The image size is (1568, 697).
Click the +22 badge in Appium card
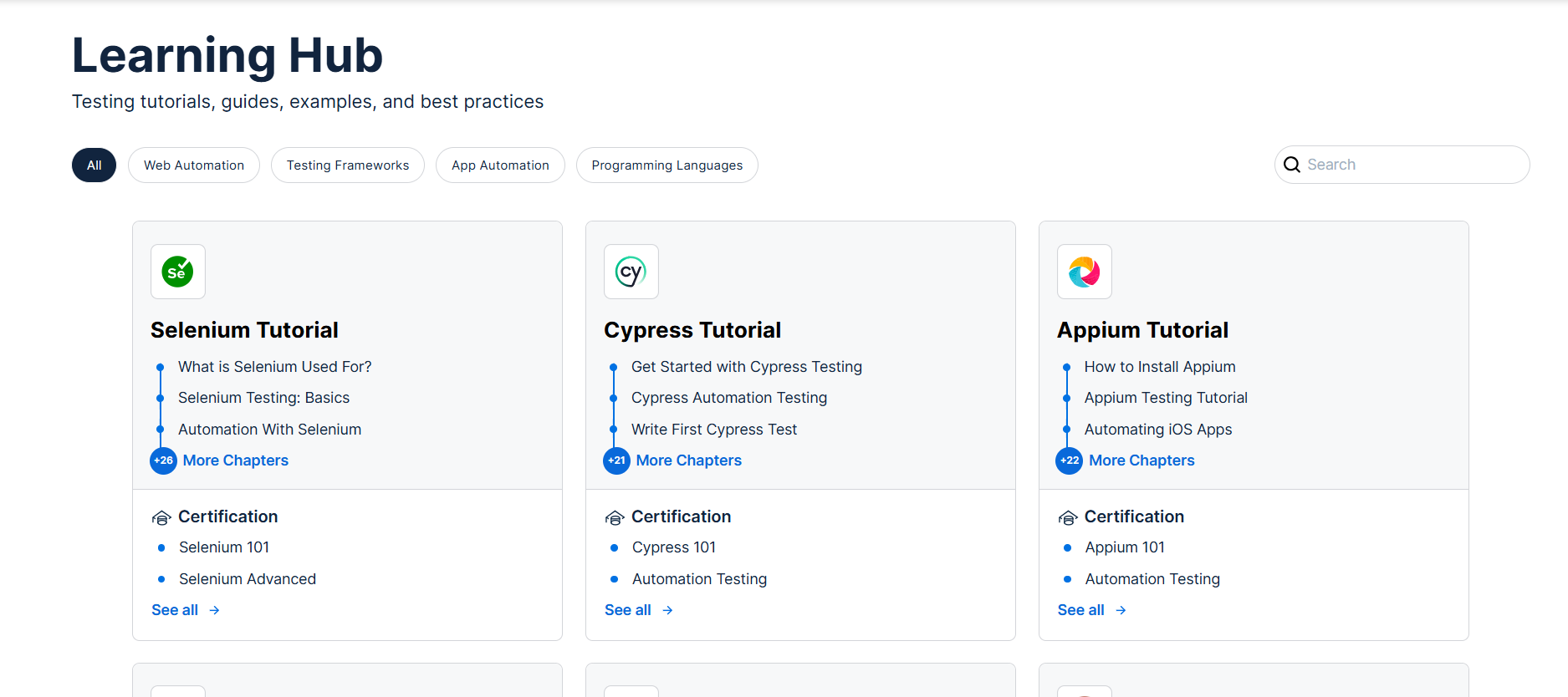click(1070, 460)
